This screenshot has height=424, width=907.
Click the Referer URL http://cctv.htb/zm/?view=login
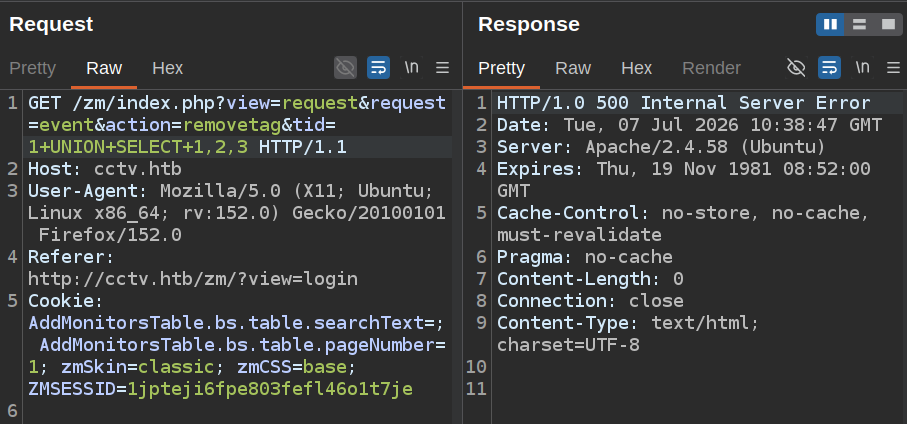(x=193, y=279)
